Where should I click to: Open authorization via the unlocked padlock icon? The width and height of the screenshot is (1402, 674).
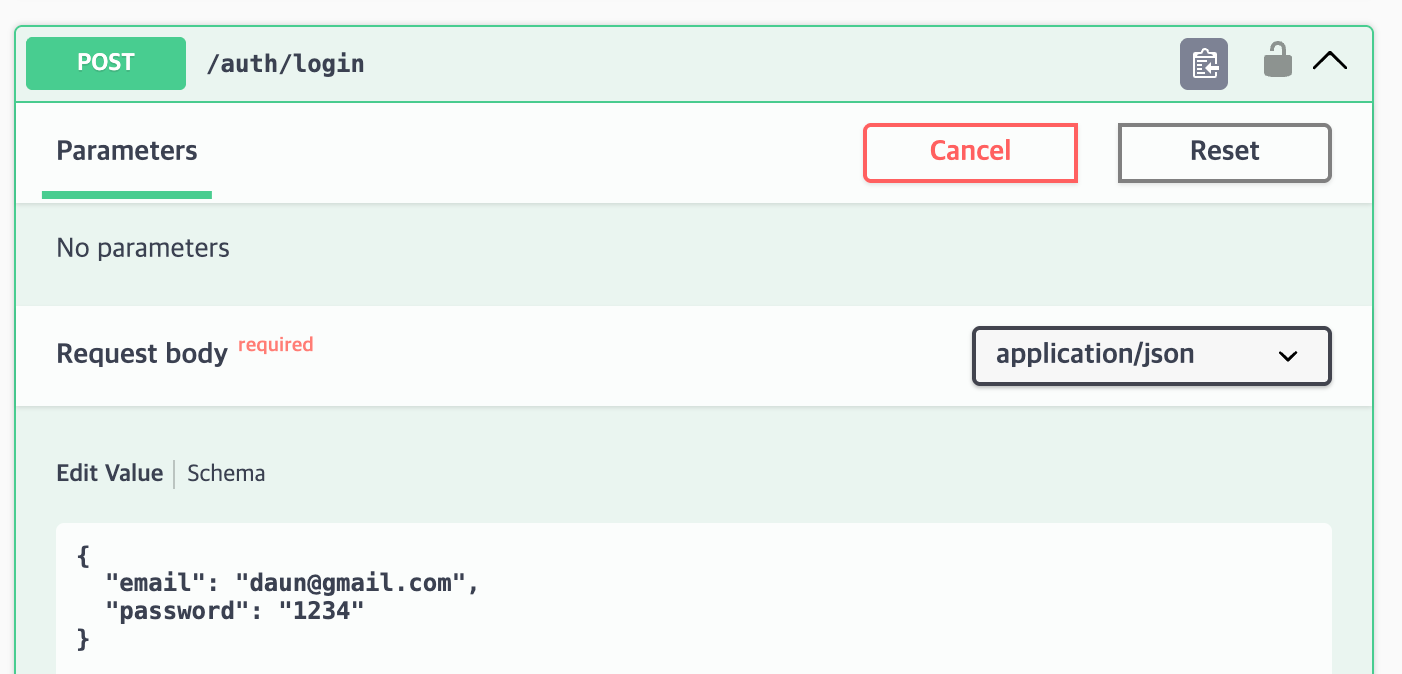(x=1277, y=60)
